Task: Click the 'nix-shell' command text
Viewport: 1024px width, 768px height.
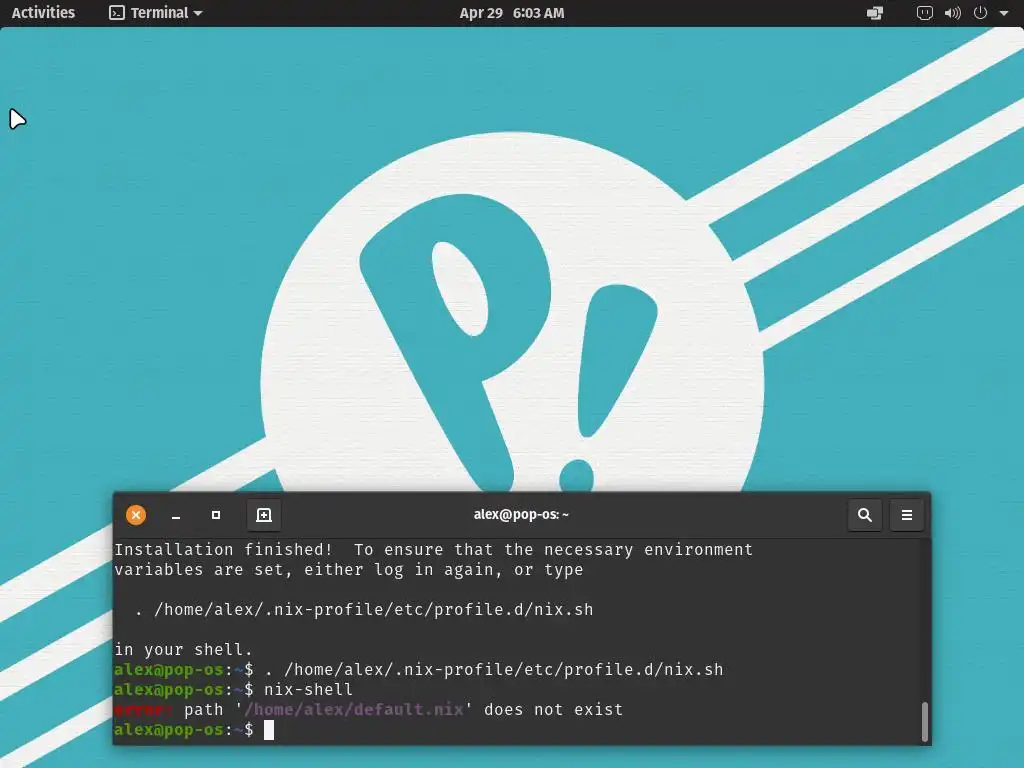Action: (308, 690)
